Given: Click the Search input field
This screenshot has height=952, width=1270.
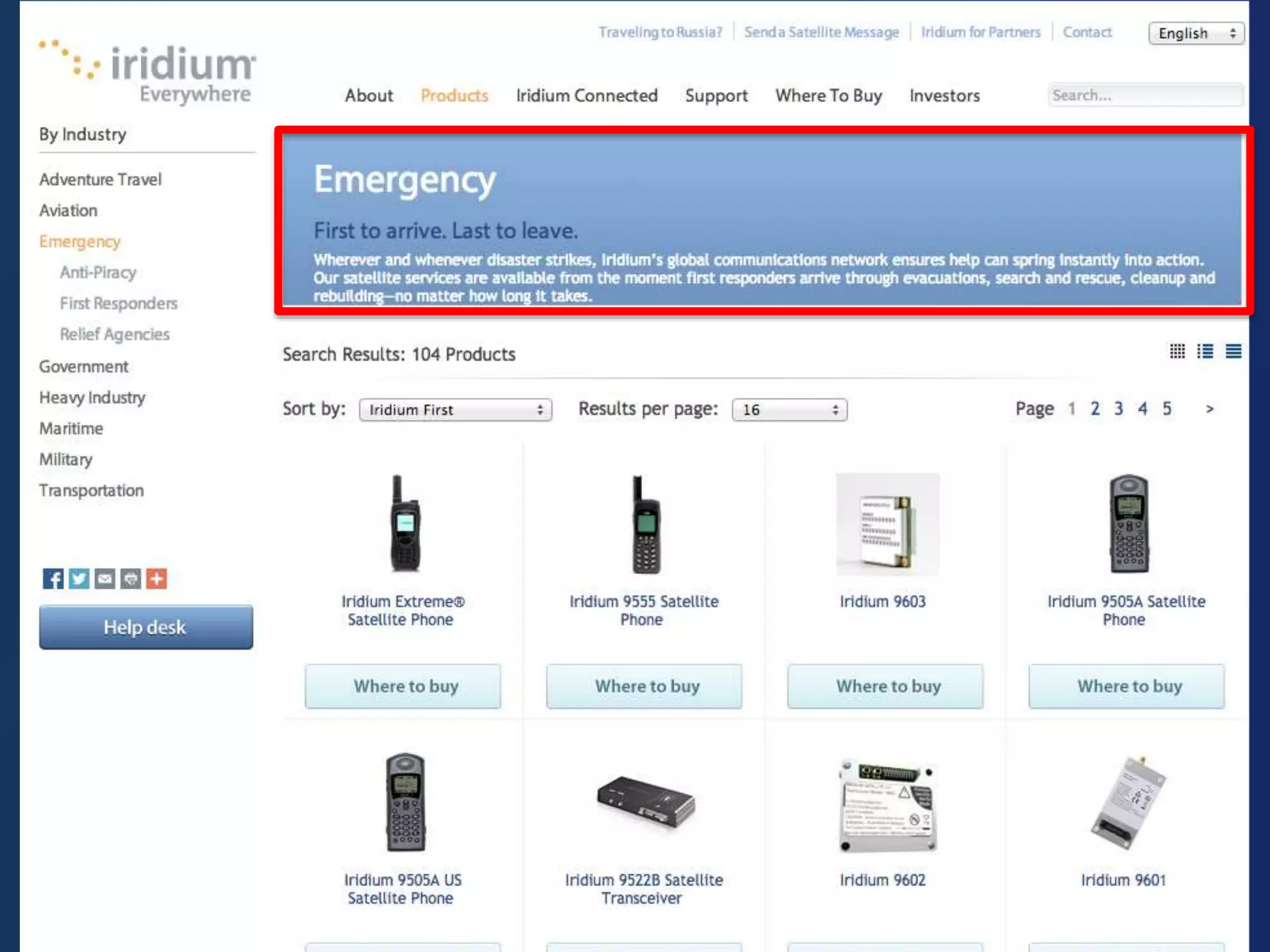Looking at the screenshot, I should pos(1145,95).
